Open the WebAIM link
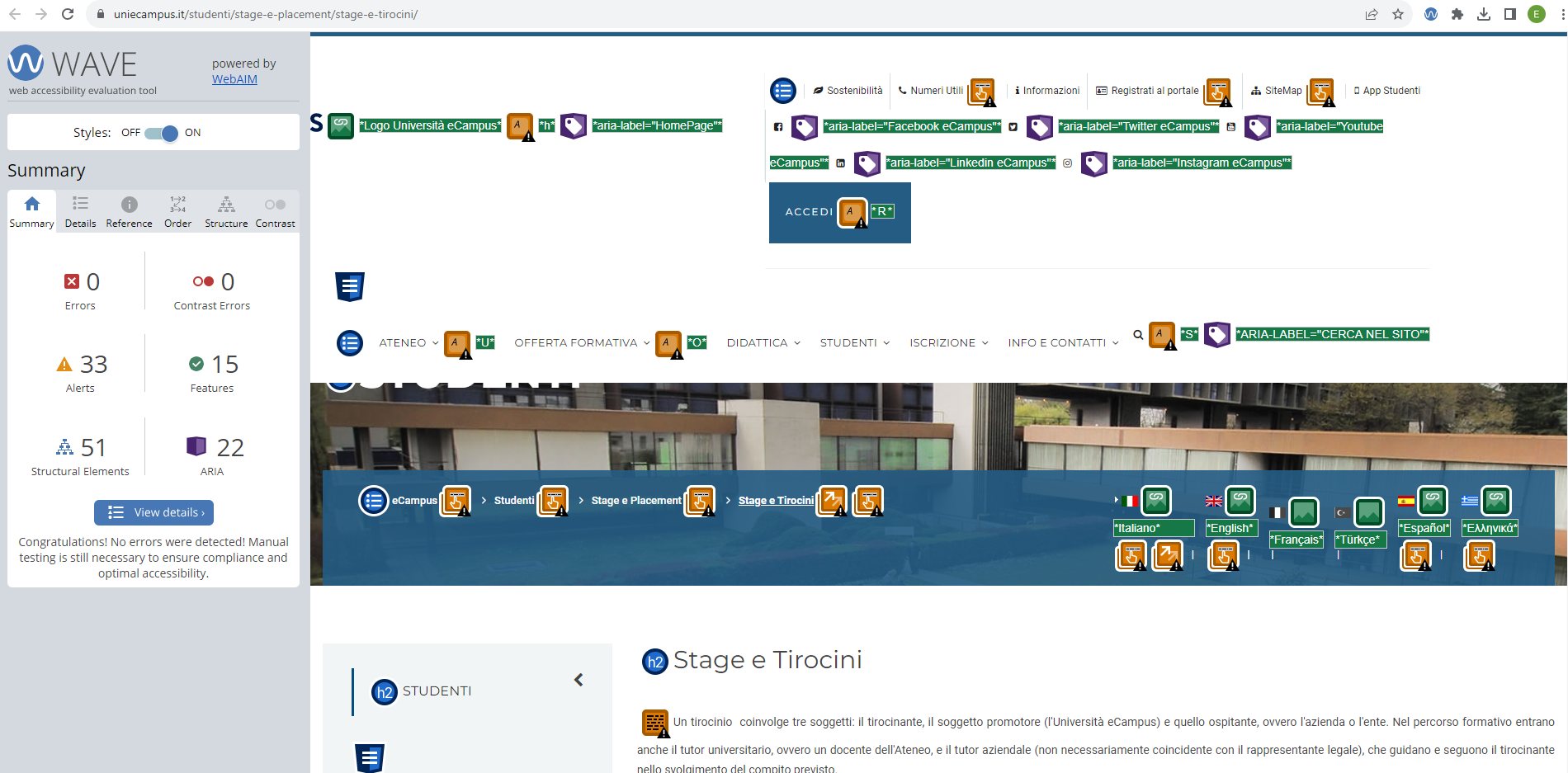The width and height of the screenshot is (1568, 773). (234, 79)
